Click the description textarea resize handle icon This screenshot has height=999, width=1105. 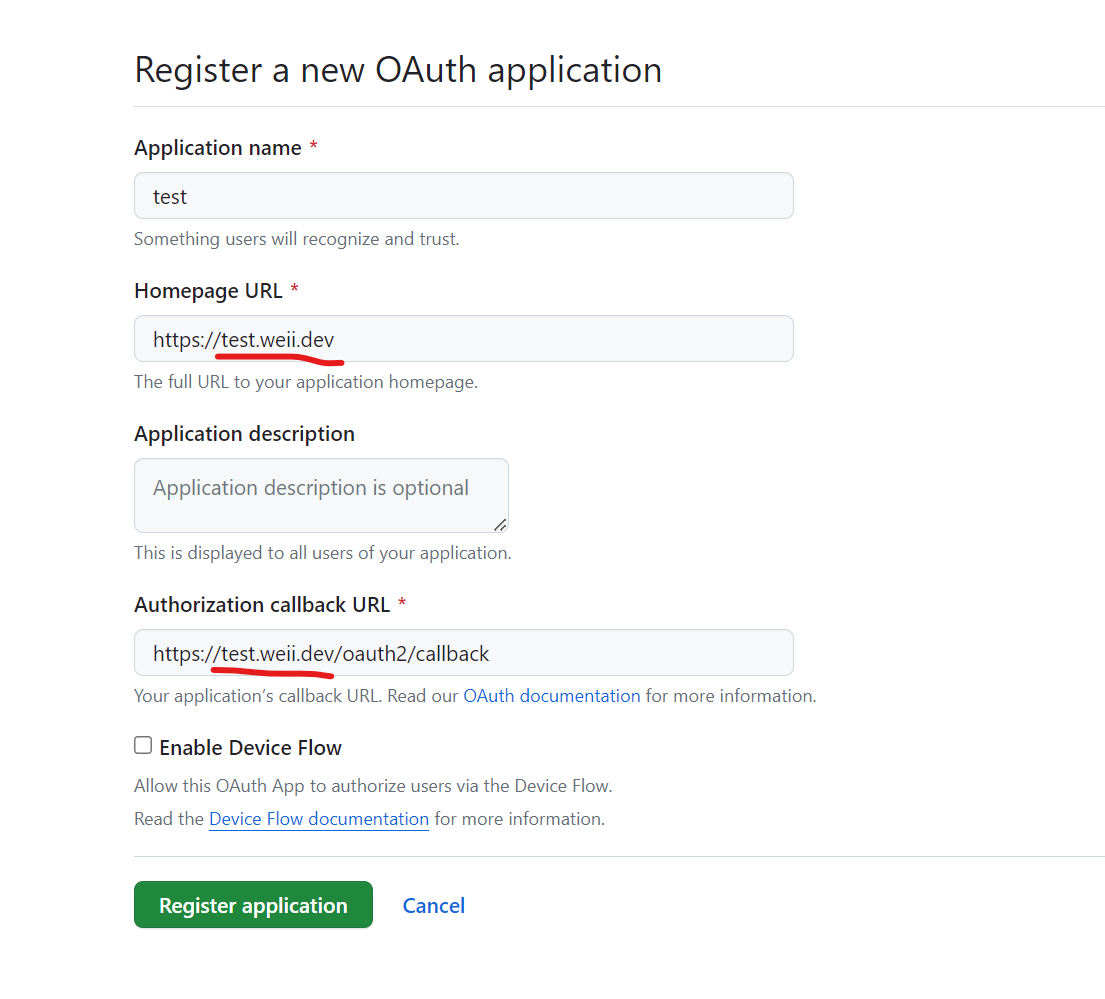click(500, 525)
